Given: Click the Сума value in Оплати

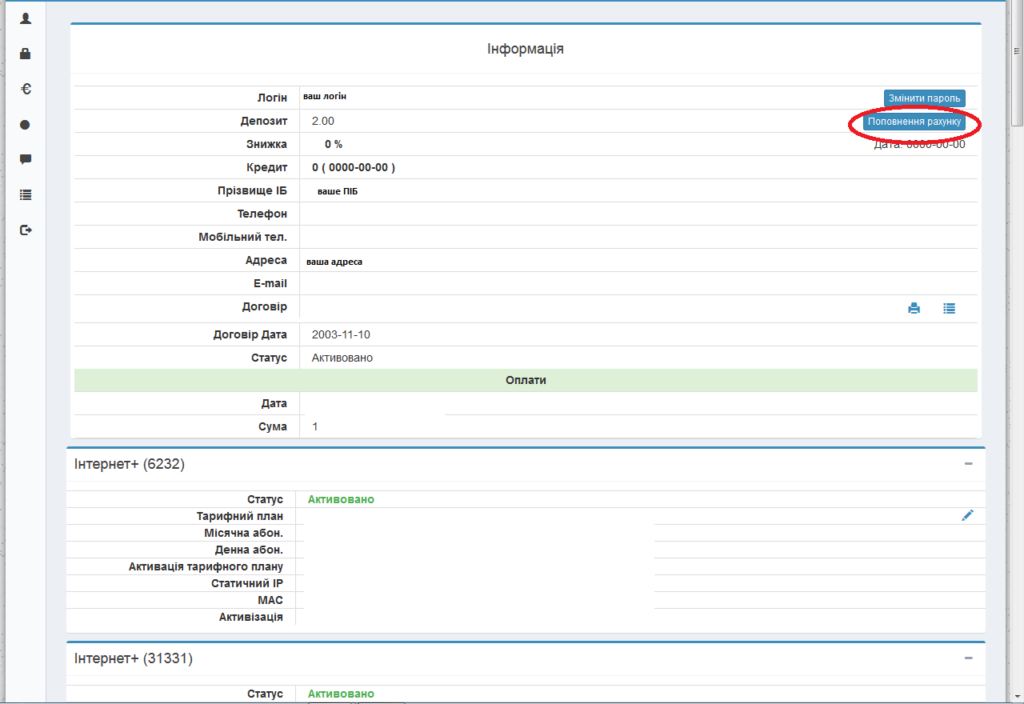Looking at the screenshot, I should point(315,427).
